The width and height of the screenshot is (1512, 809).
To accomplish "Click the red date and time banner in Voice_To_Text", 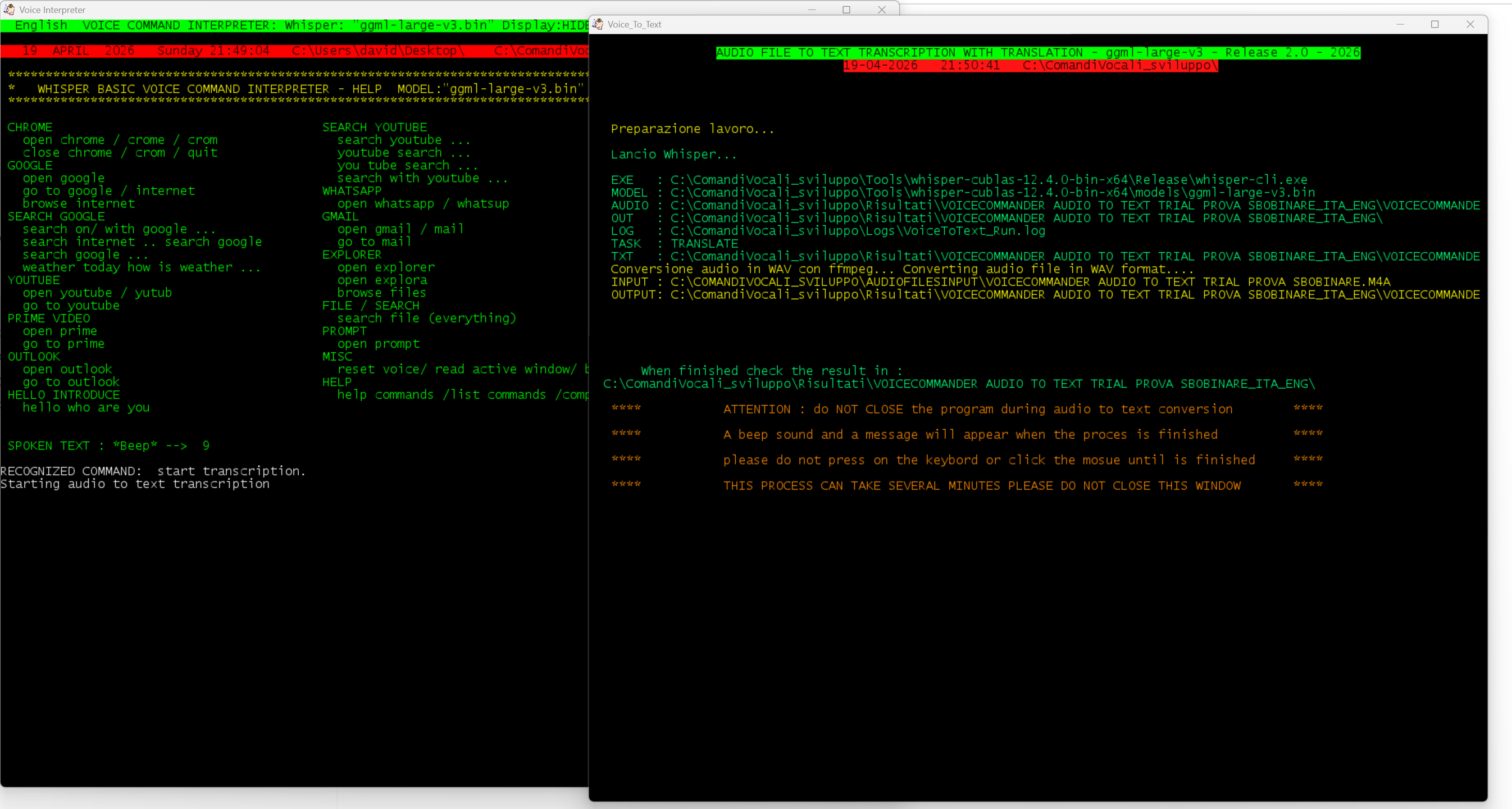I will point(1030,65).
